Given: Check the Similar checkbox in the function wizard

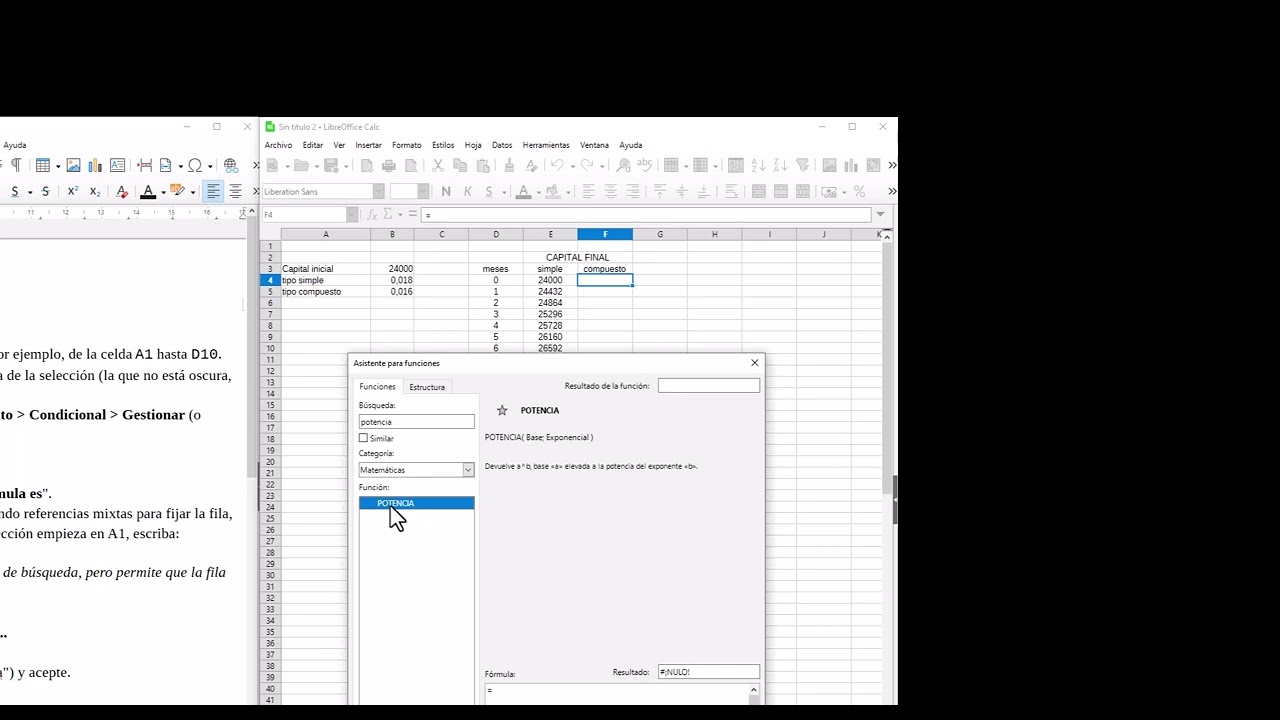Looking at the screenshot, I should [363, 438].
